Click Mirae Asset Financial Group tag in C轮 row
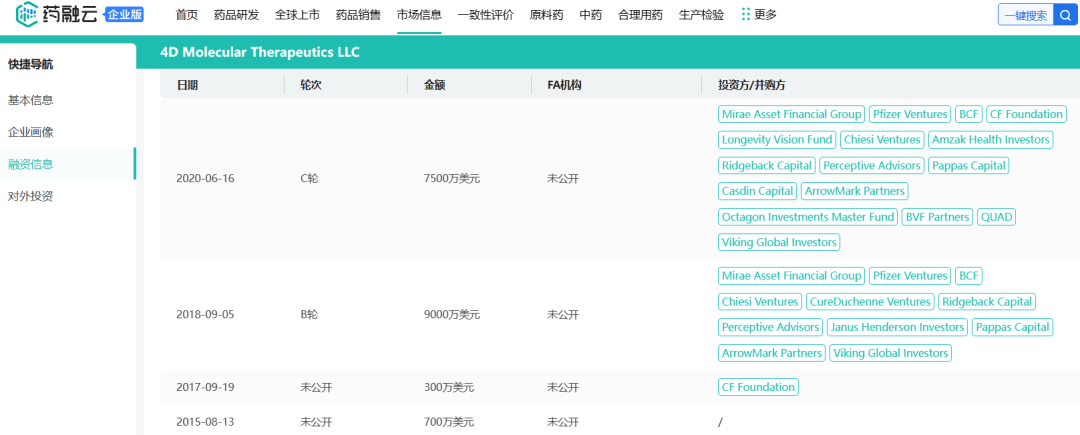1080x435 pixels. [x=791, y=114]
